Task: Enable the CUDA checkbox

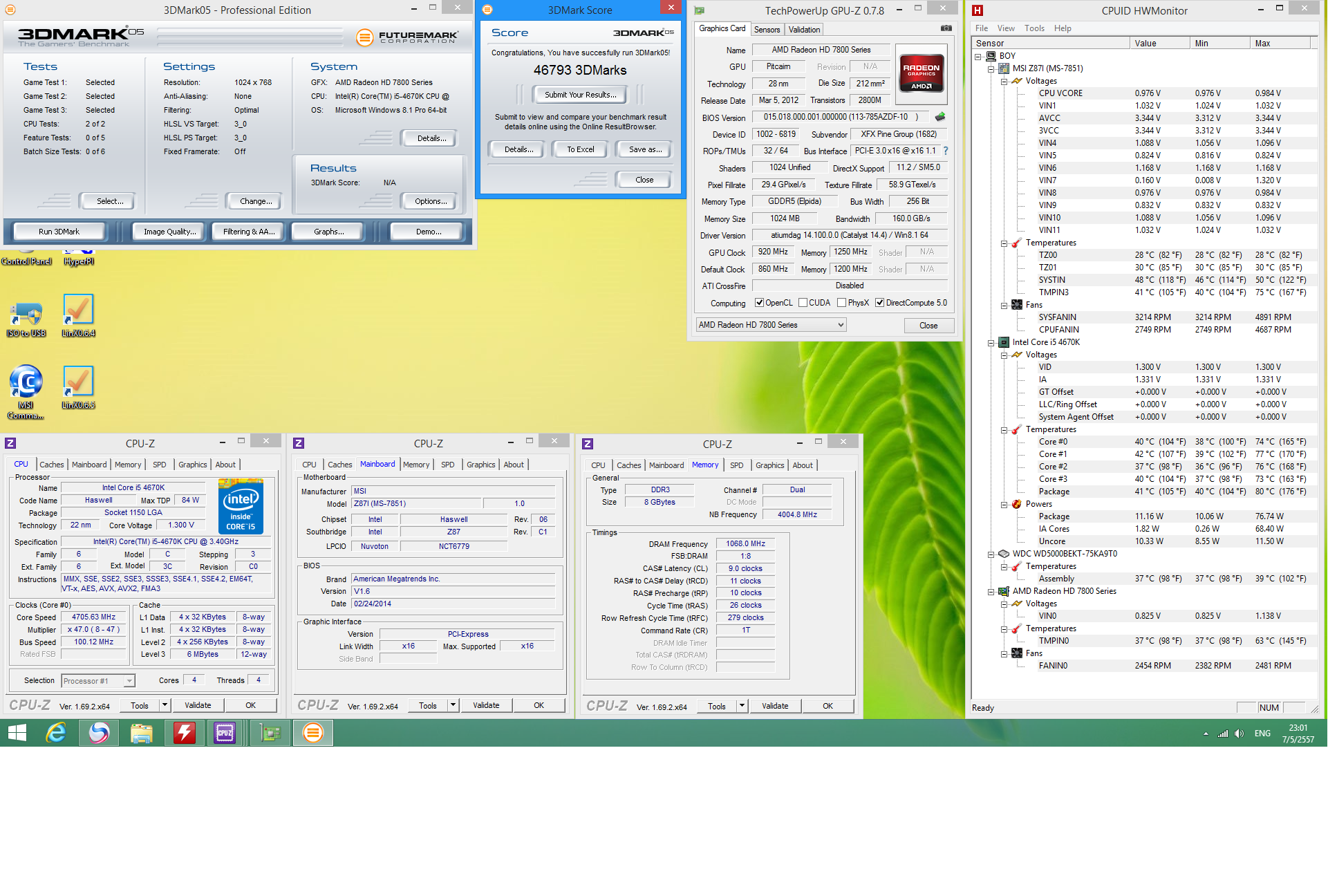Action: tap(803, 303)
